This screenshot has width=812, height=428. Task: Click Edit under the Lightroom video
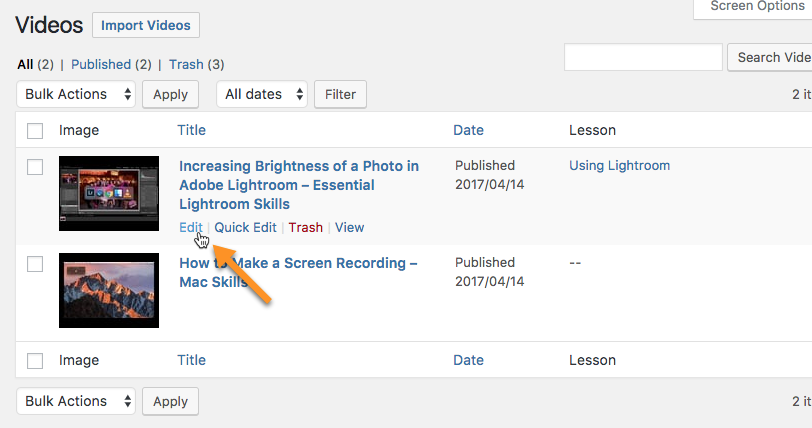[191, 227]
